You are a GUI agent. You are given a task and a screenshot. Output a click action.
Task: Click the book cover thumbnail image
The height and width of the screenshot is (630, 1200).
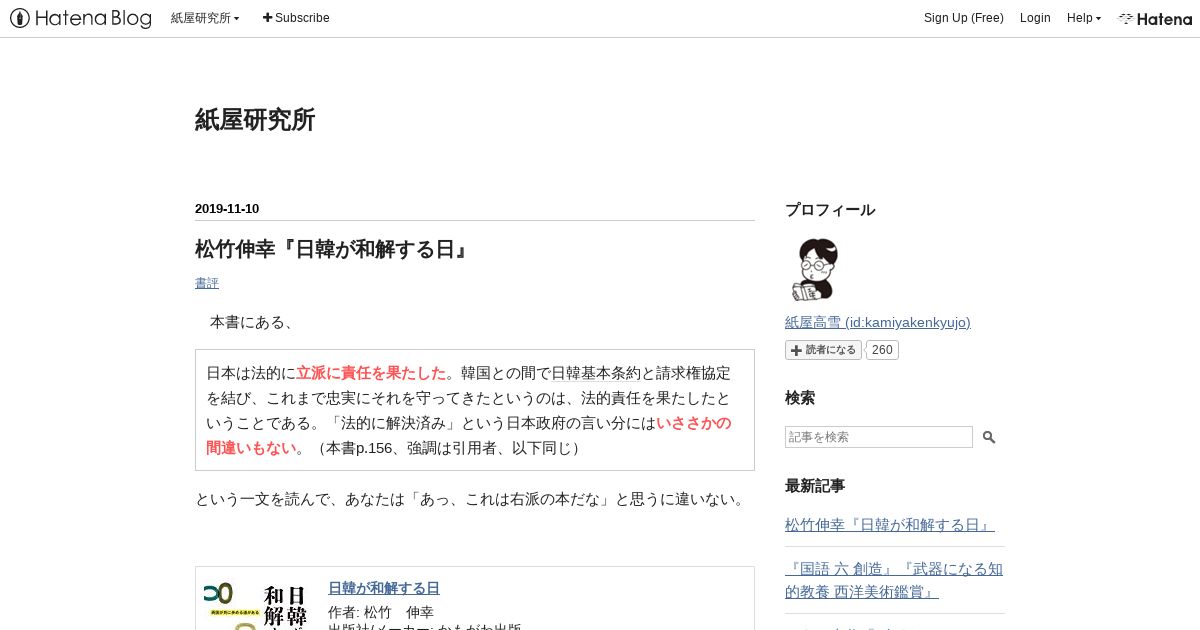click(x=259, y=605)
